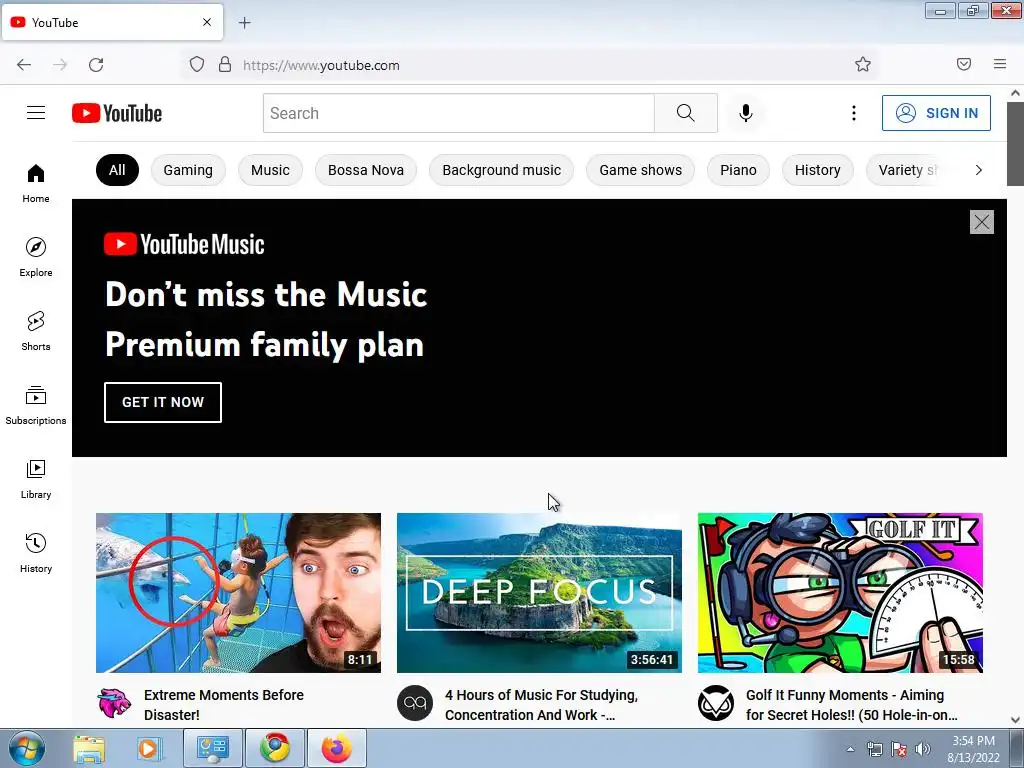The image size is (1024, 768).
Task: Bookmark this page with the star
Action: click(x=863, y=64)
